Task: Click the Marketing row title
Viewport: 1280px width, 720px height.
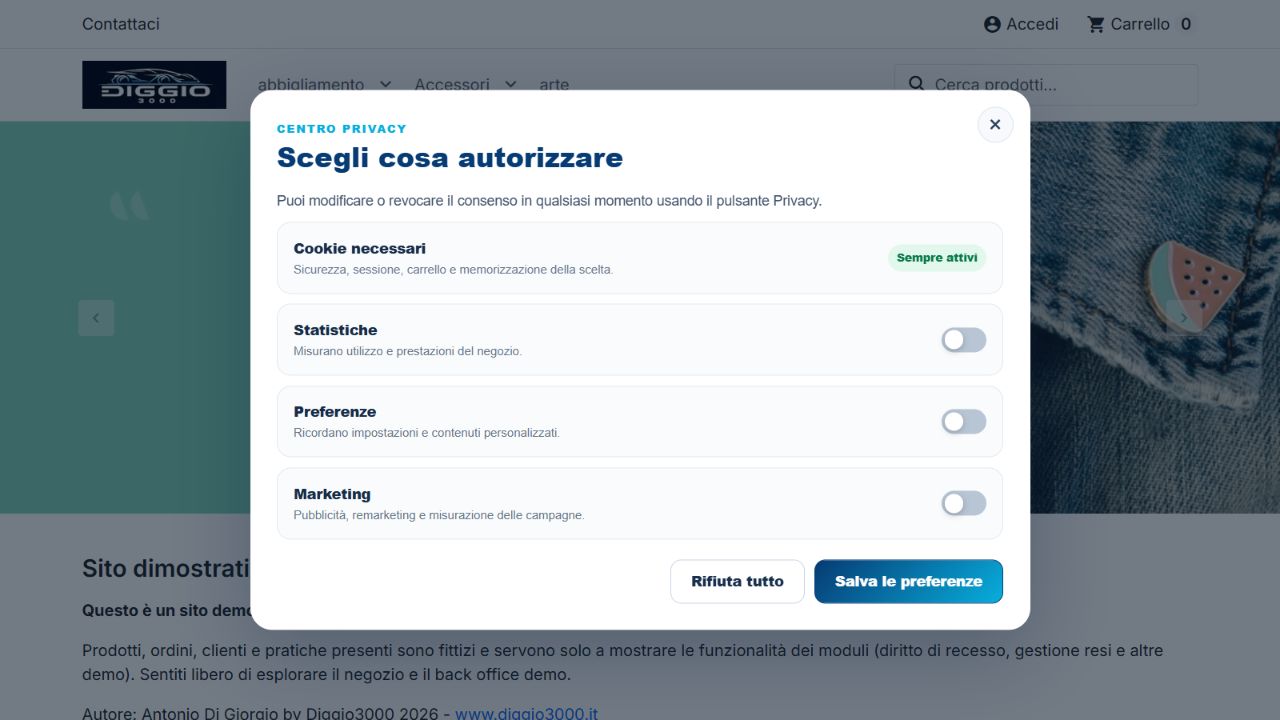Action: [332, 494]
